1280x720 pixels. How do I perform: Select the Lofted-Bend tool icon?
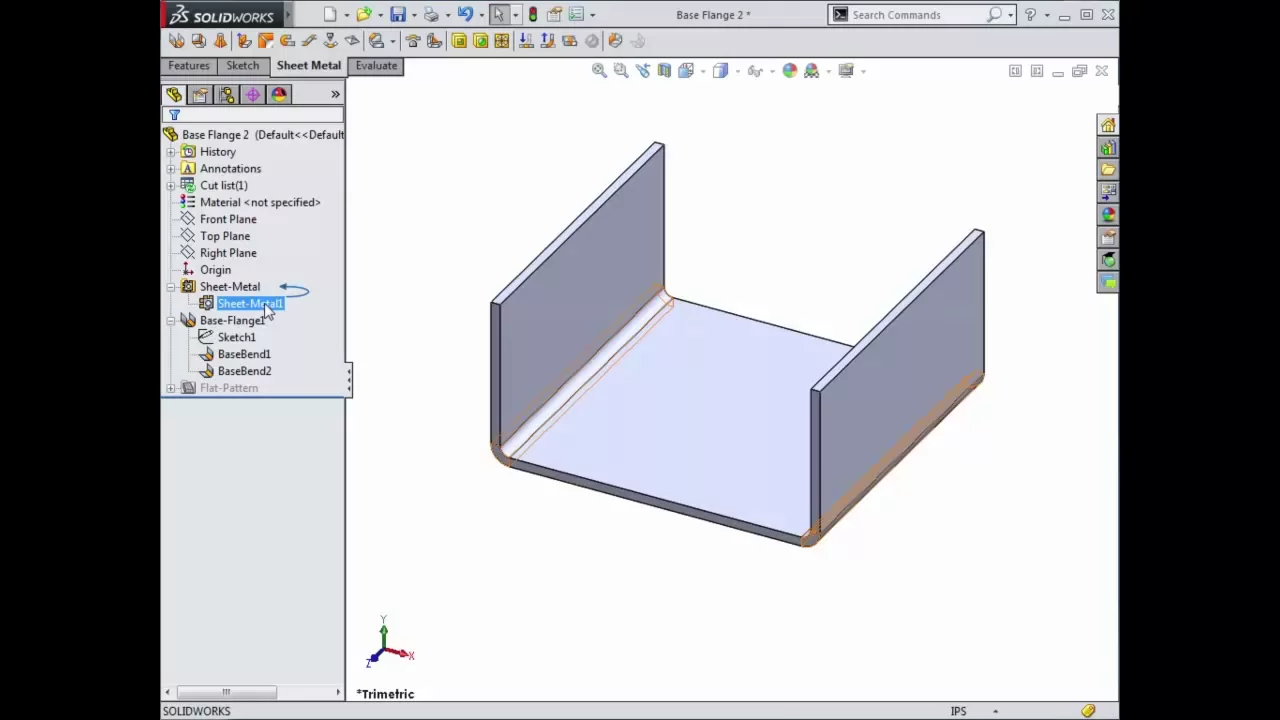(x=220, y=41)
